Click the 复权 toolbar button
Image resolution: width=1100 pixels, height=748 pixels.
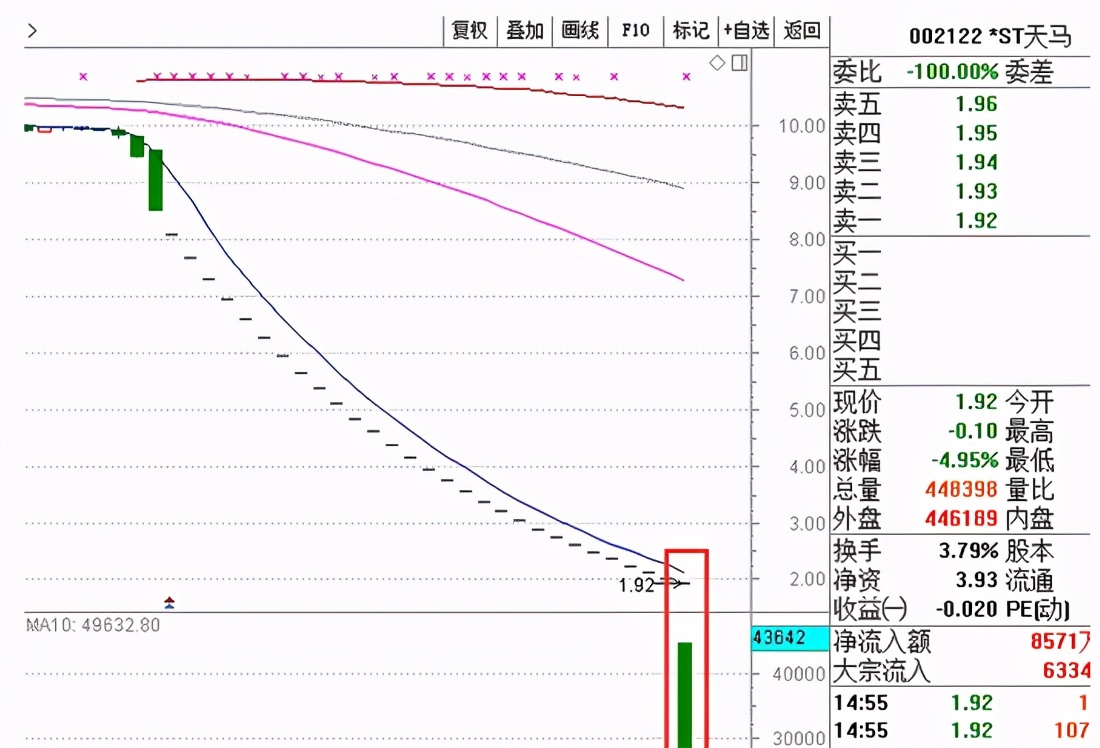(469, 30)
